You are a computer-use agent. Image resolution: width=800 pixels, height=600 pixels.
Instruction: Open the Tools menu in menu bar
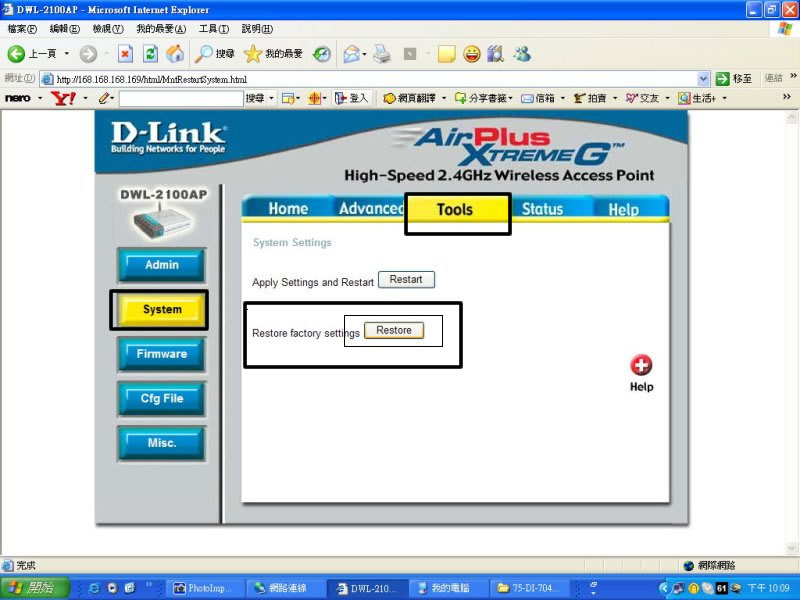(x=214, y=29)
